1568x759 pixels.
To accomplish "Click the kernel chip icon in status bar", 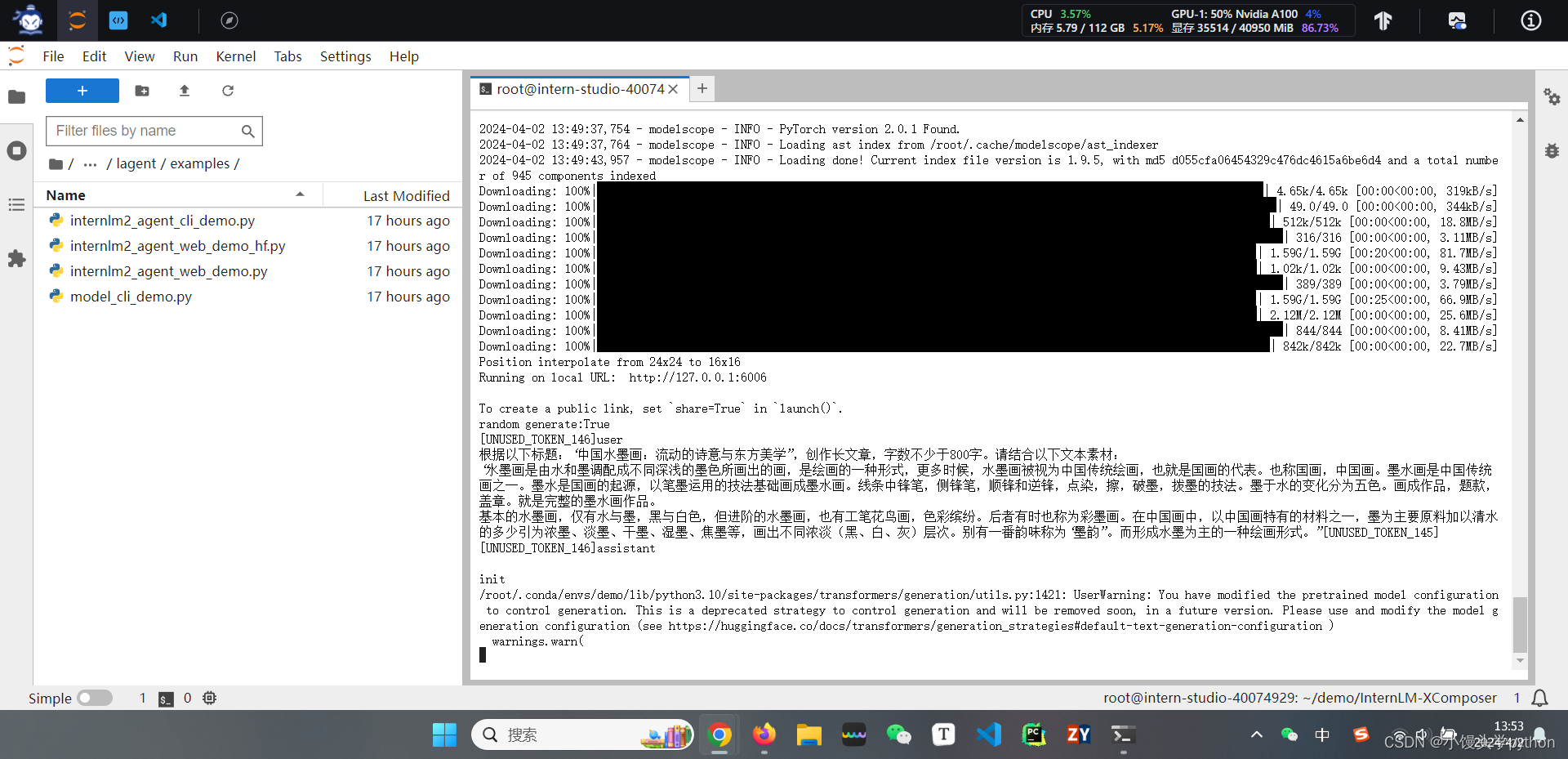I will tap(210, 698).
